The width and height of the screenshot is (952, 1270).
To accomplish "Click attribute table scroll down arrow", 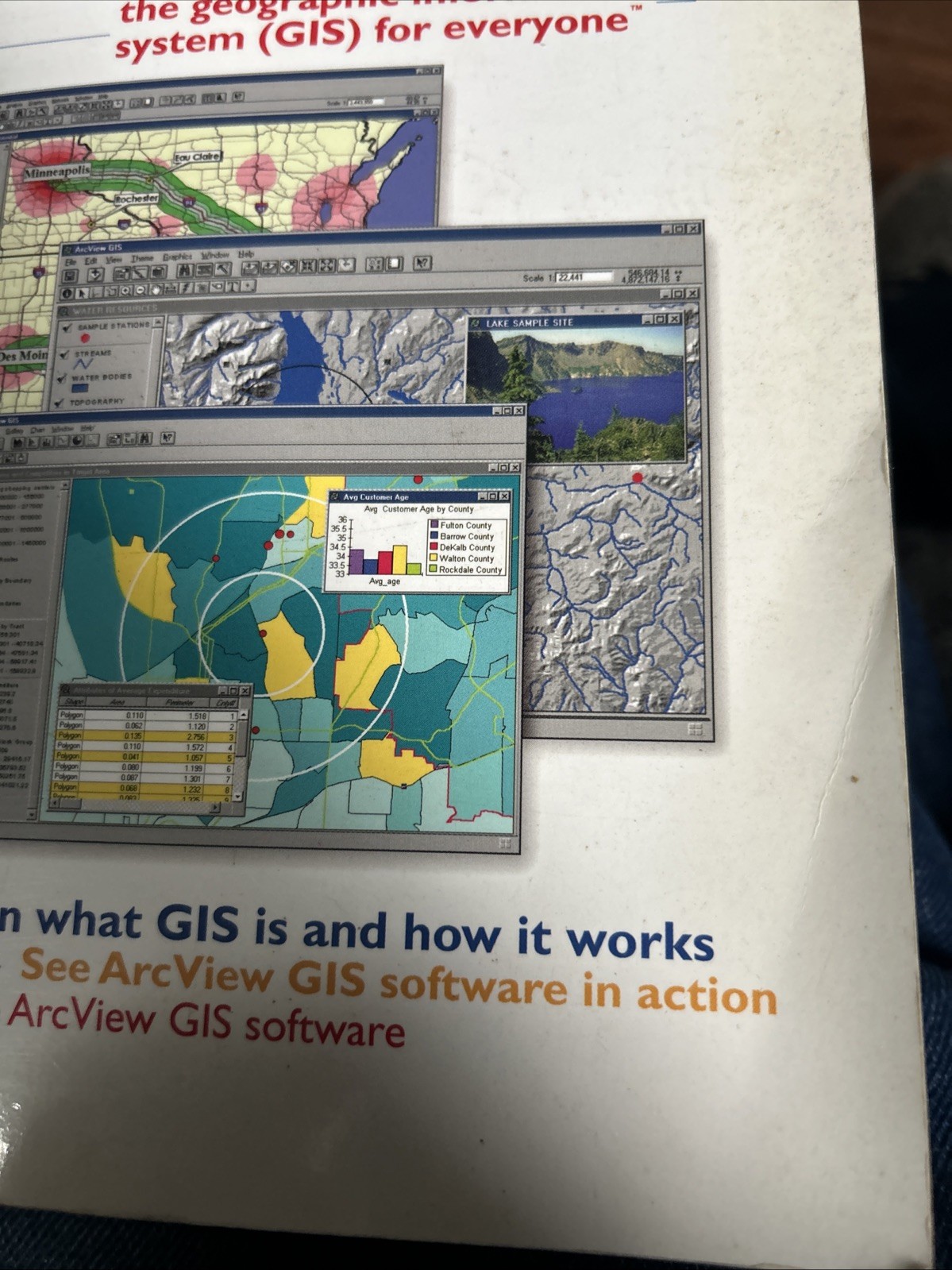I will tap(238, 797).
